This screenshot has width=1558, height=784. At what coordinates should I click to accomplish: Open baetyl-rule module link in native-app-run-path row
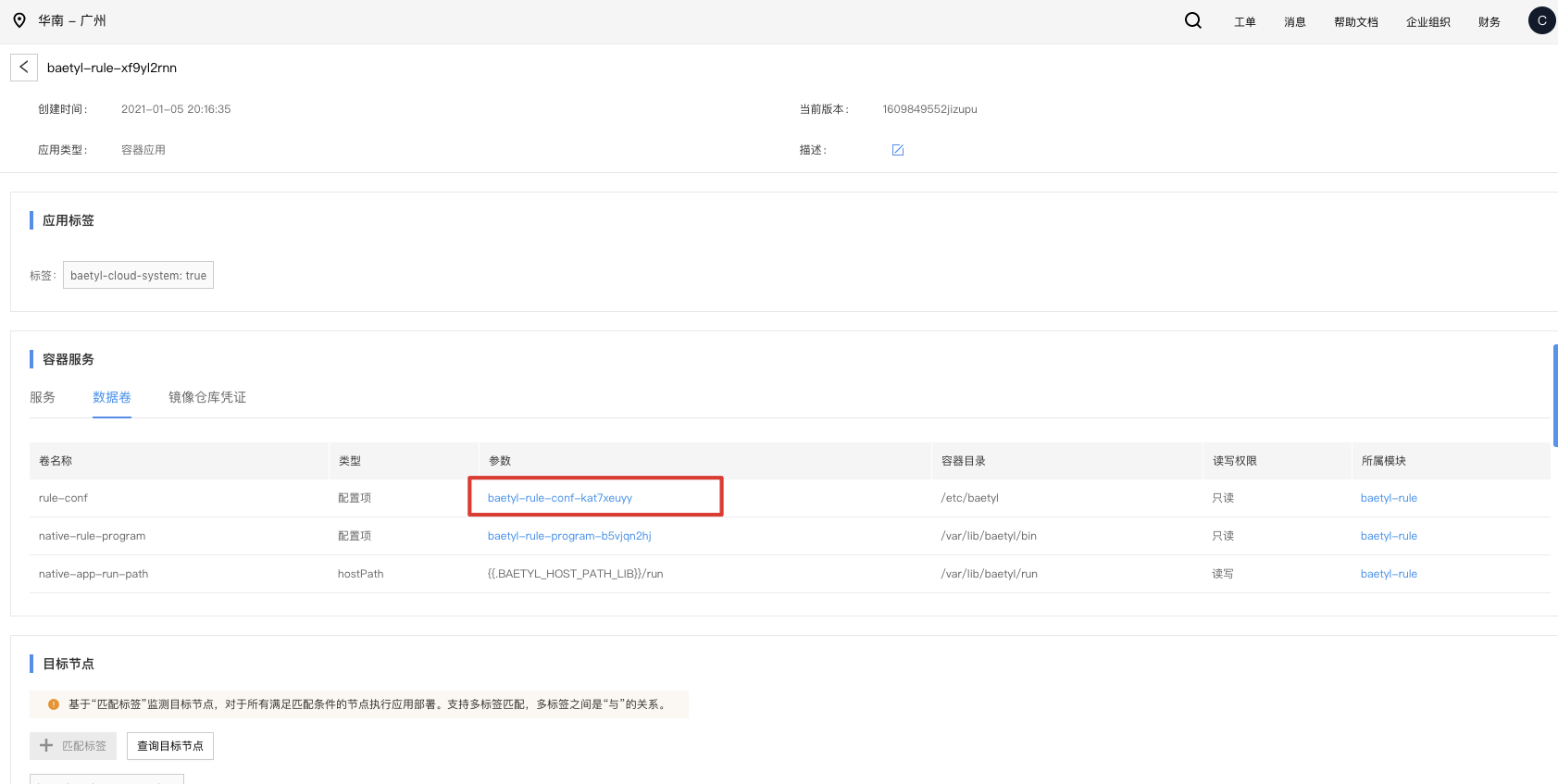pyautogui.click(x=1389, y=574)
